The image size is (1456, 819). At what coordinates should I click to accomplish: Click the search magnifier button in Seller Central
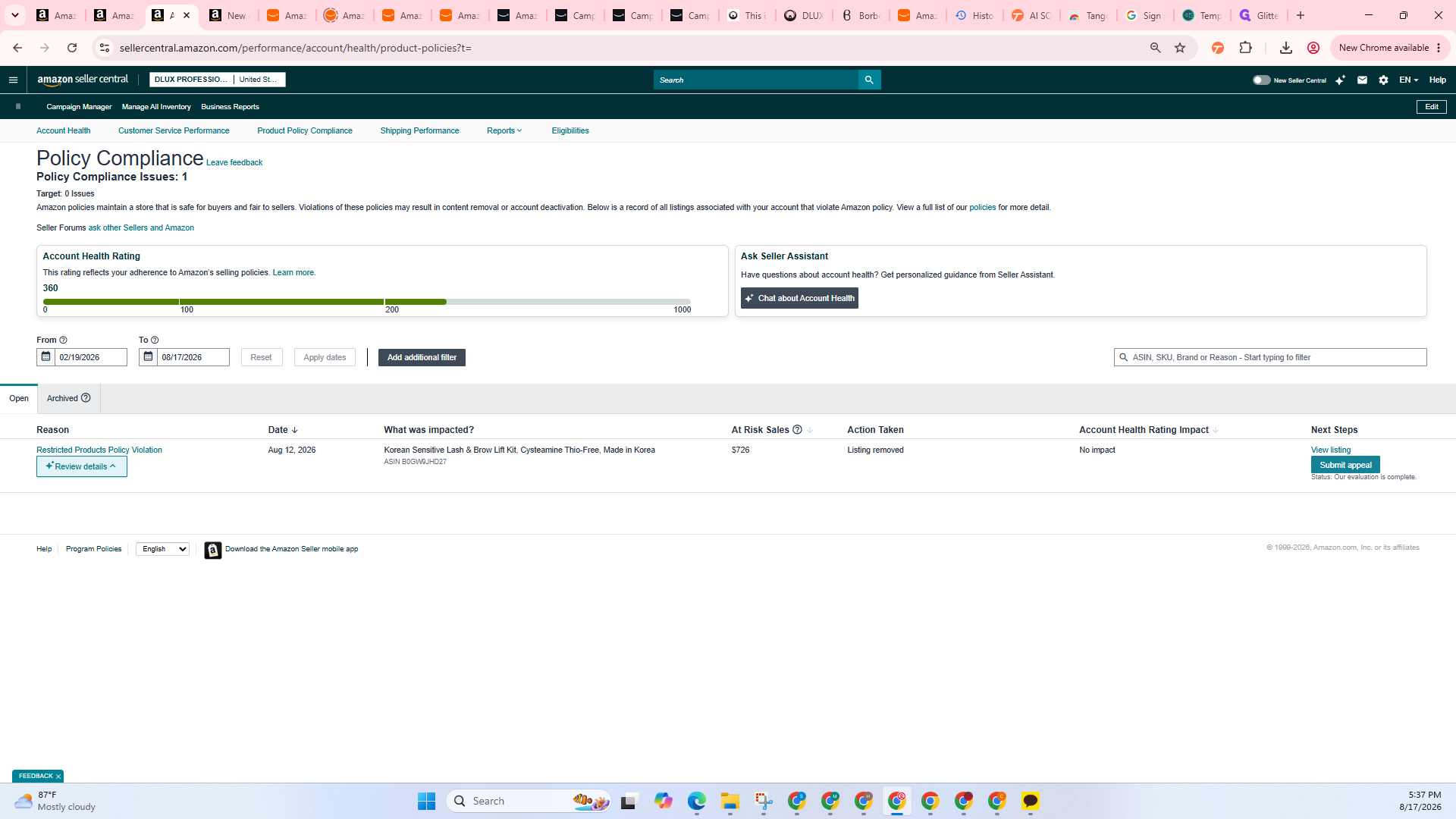[x=869, y=80]
